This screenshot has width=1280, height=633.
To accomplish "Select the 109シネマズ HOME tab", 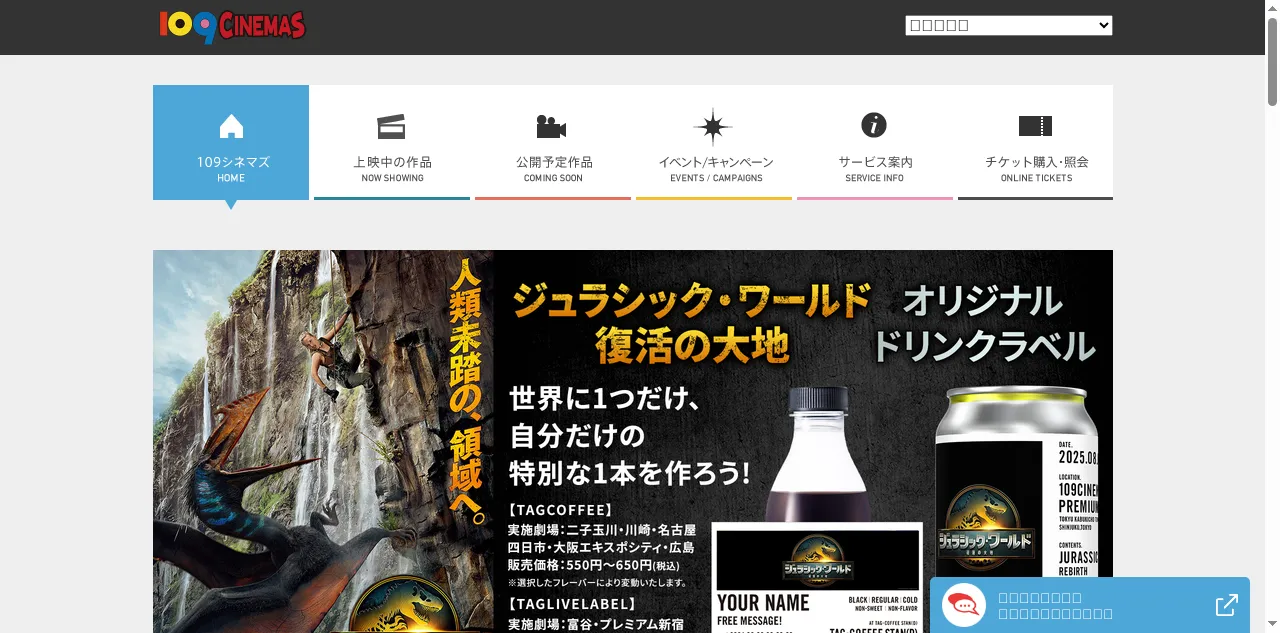I will (x=231, y=142).
